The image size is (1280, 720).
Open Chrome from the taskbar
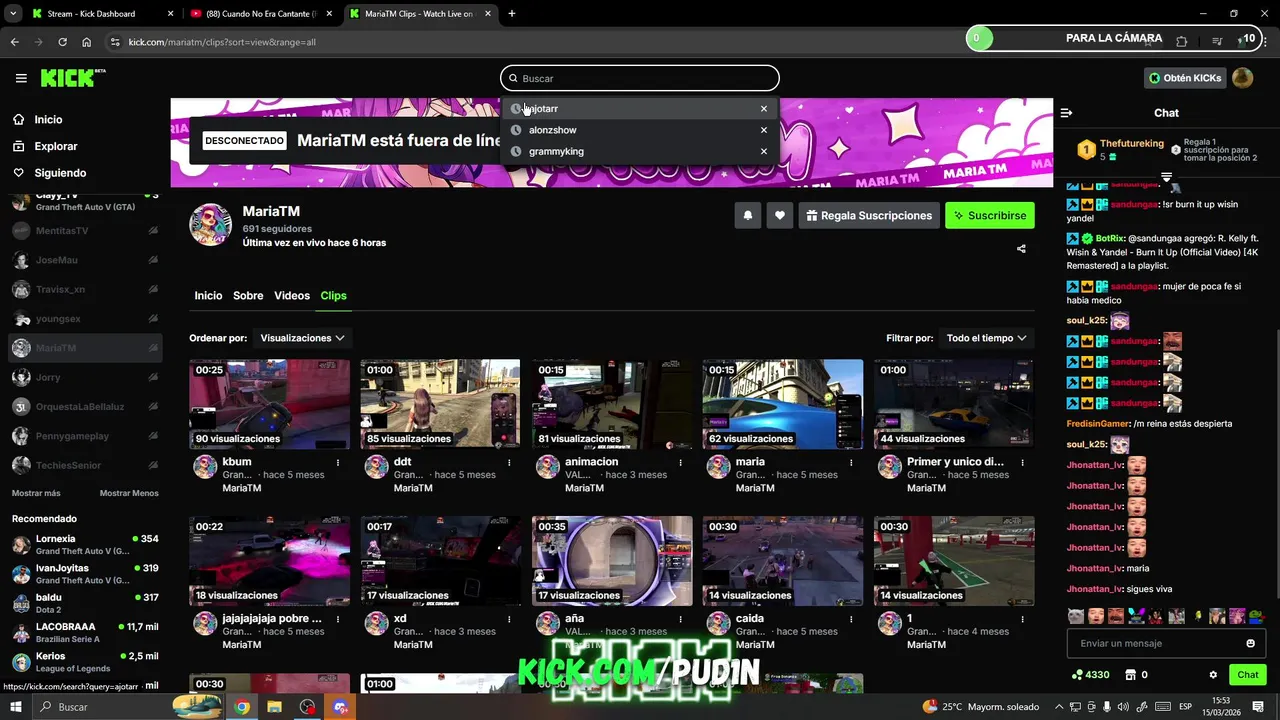pyautogui.click(x=242, y=707)
